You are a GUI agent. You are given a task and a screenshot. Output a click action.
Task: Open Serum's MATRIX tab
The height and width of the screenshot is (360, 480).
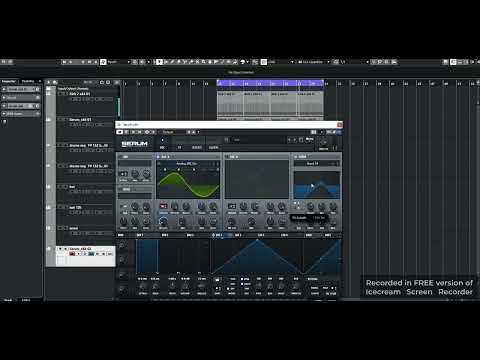tap(197, 147)
